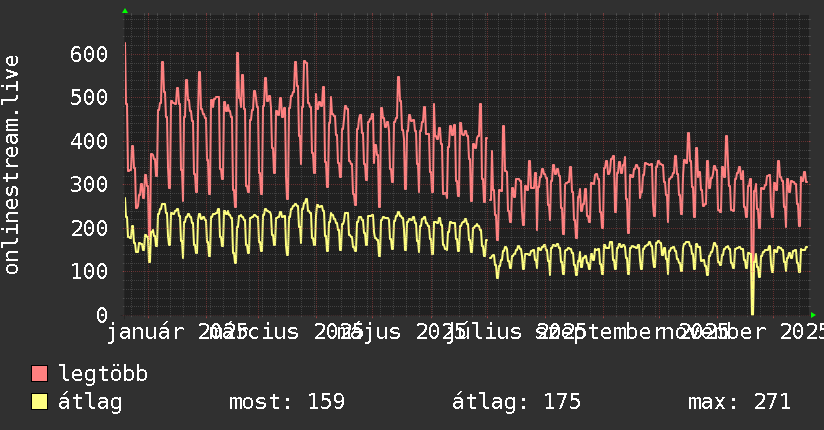The height and width of the screenshot is (430, 824).
Task: Click the yellow átlag legend swatch
Action: click(x=39, y=402)
